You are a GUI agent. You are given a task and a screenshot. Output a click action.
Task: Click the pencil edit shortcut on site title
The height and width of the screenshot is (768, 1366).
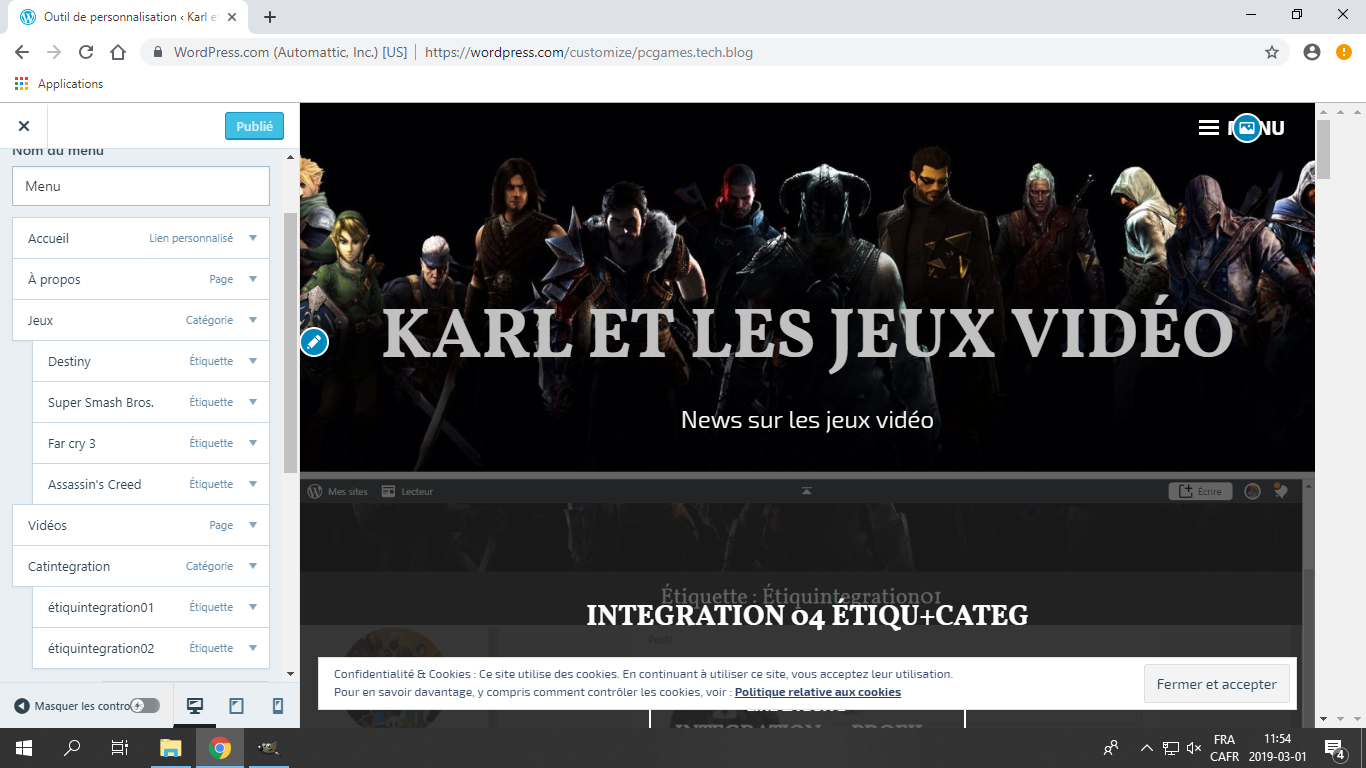[314, 342]
